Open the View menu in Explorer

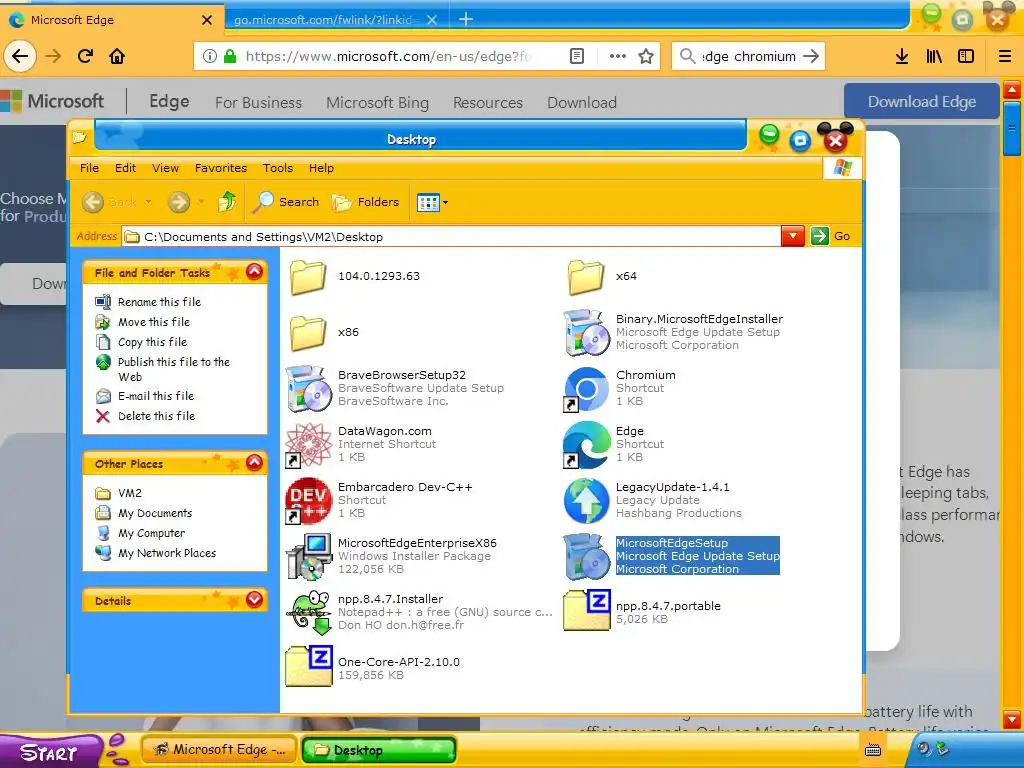coord(165,168)
